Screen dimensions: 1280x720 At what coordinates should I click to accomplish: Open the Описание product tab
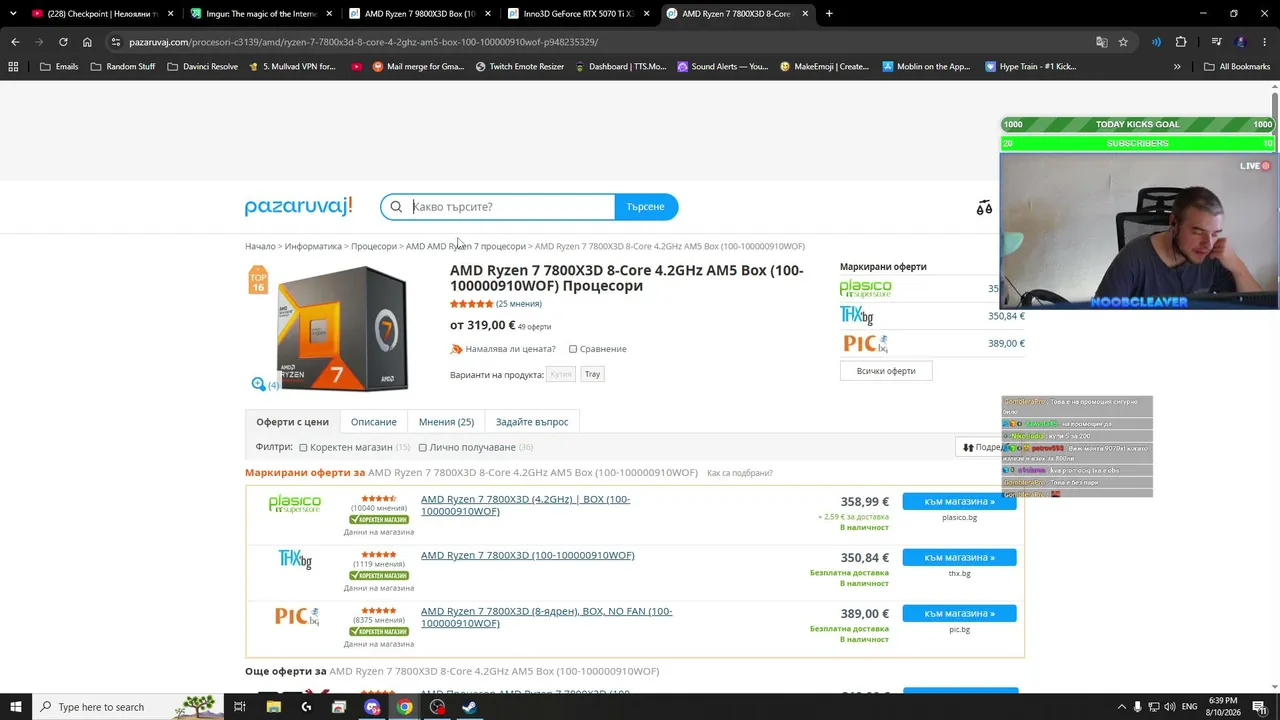click(374, 422)
